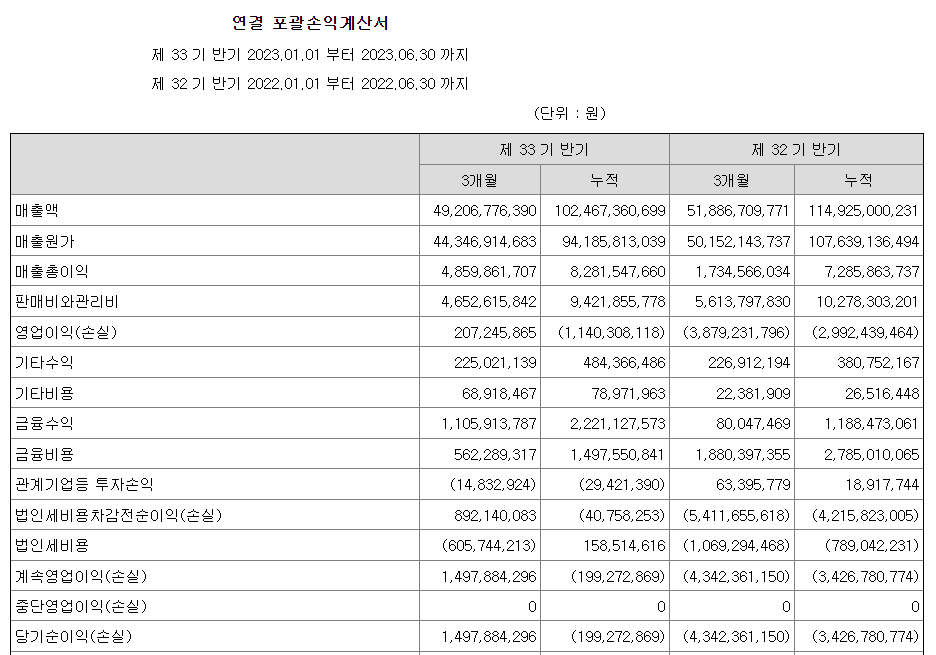The height and width of the screenshot is (655, 936).
Task: Click the value 1,734,566,034
Action: (743, 272)
